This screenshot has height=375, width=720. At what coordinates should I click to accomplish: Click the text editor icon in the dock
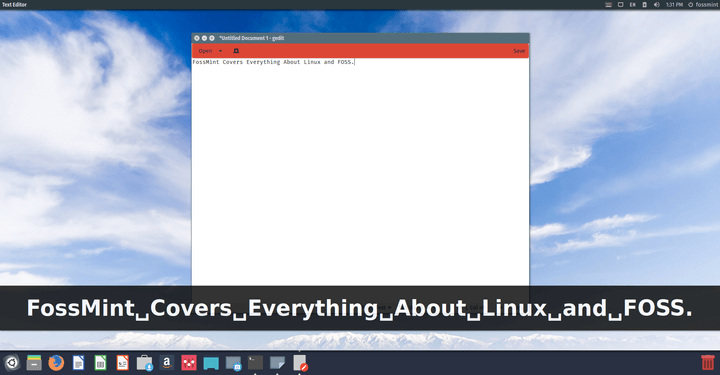tap(300, 363)
